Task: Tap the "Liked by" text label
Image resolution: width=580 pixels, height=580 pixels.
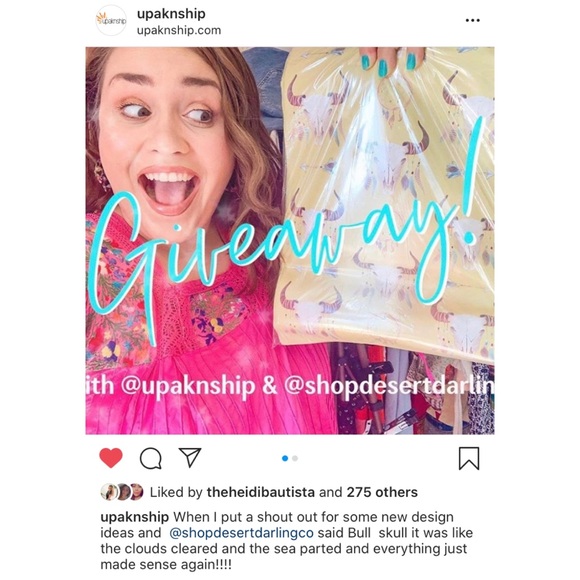Action: click(x=176, y=492)
